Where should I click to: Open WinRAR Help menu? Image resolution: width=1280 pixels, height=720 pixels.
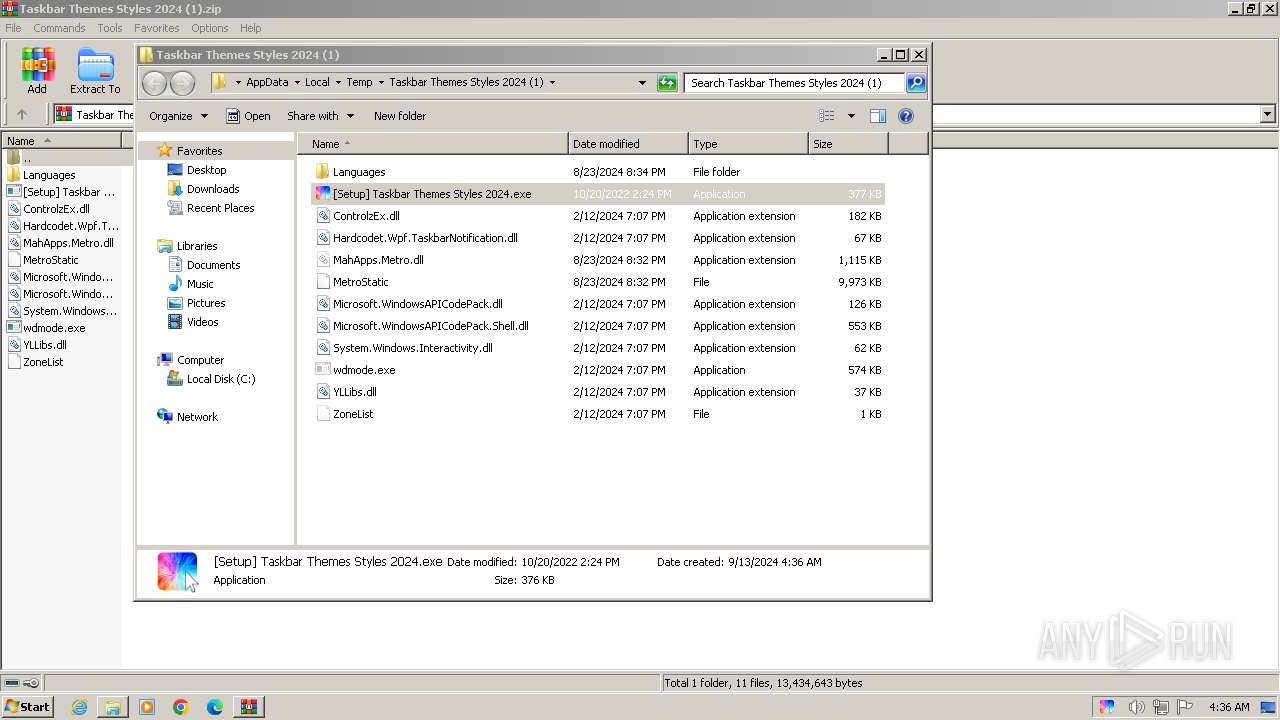pos(251,28)
